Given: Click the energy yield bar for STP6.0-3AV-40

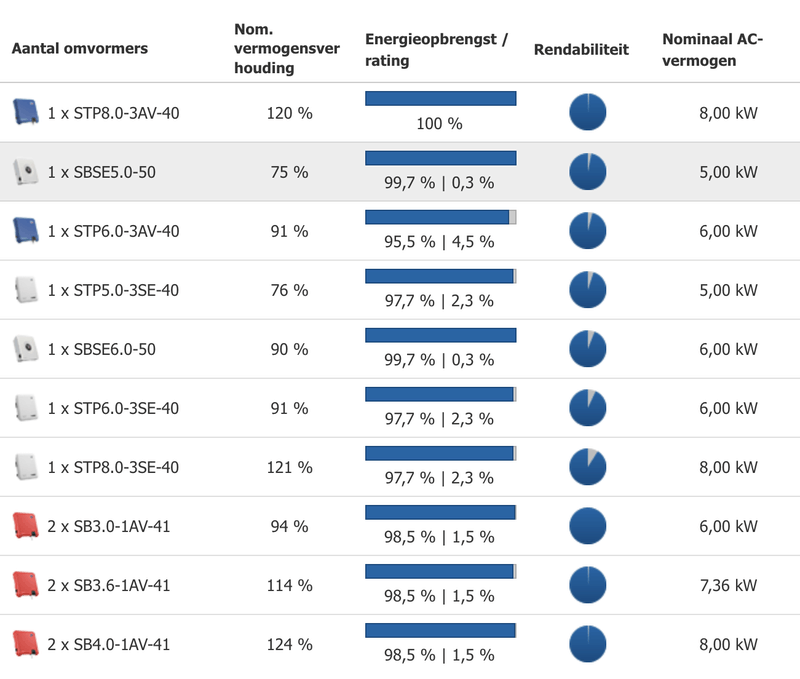Looking at the screenshot, I should coord(440,217).
